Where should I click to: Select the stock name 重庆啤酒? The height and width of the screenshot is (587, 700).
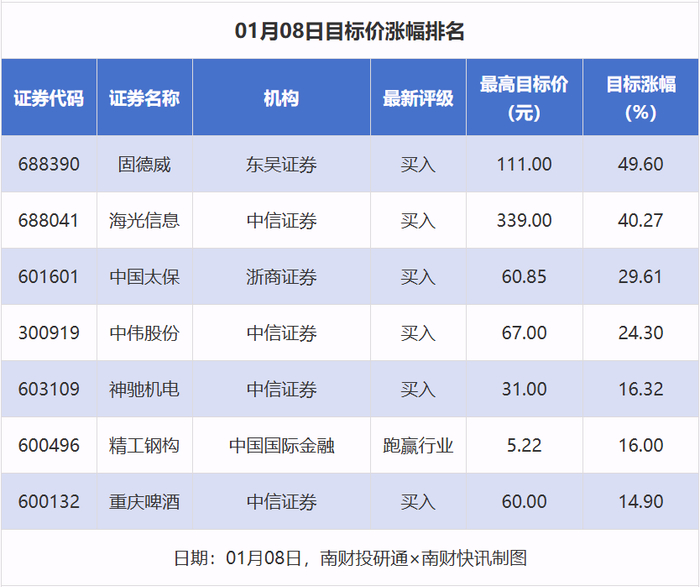[x=144, y=502]
